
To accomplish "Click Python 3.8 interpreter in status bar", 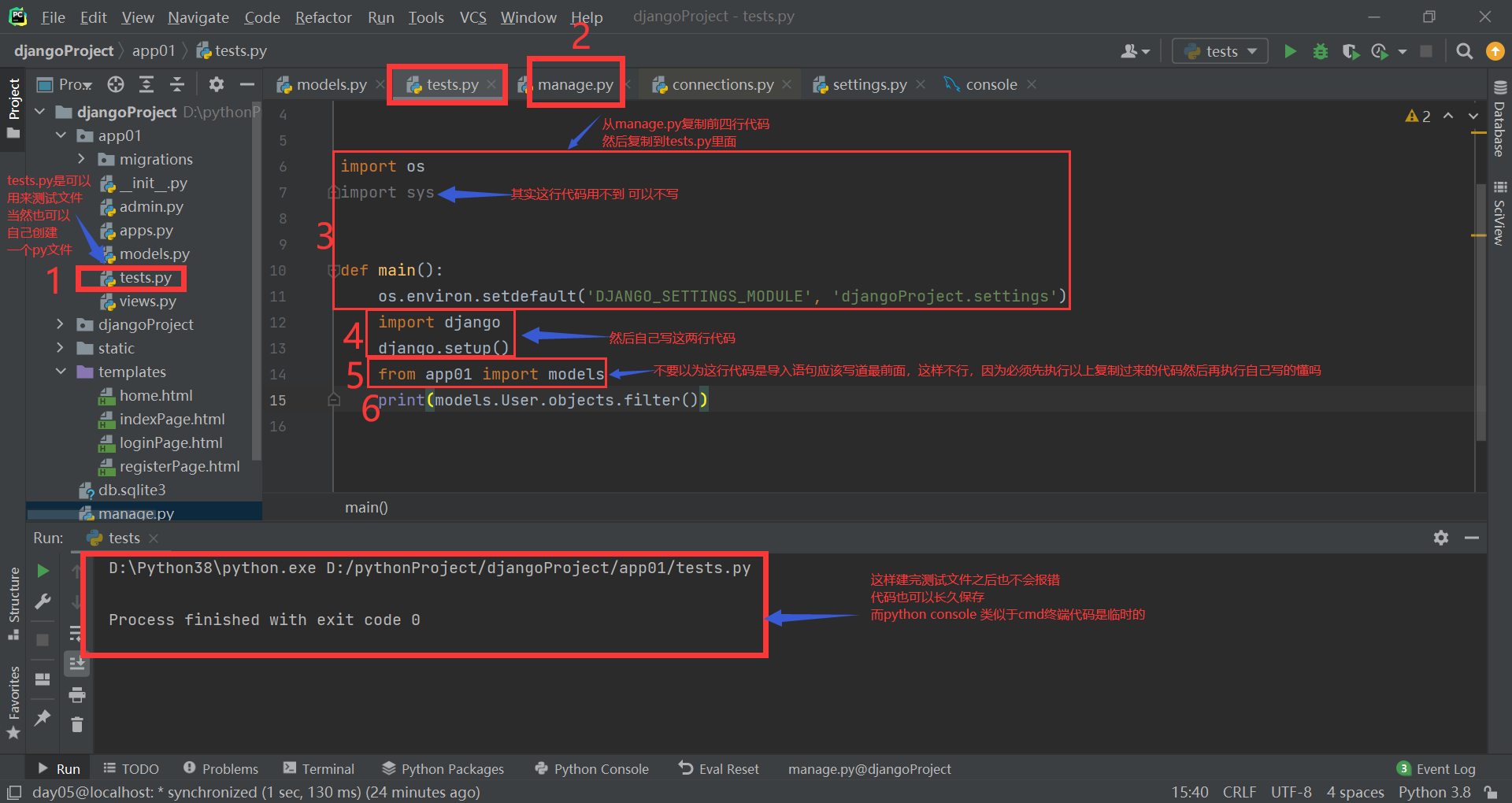I will pos(1434,792).
